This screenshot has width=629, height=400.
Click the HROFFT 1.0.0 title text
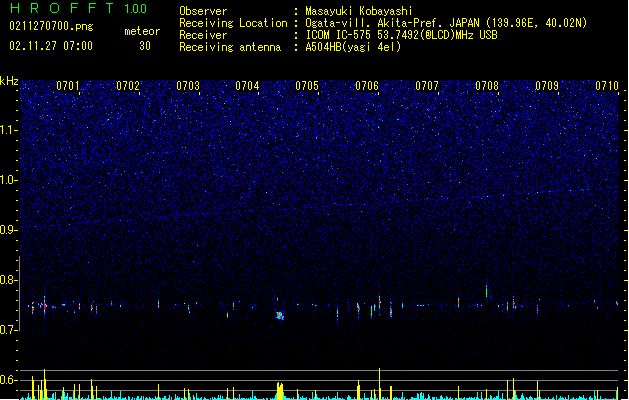point(78,8)
